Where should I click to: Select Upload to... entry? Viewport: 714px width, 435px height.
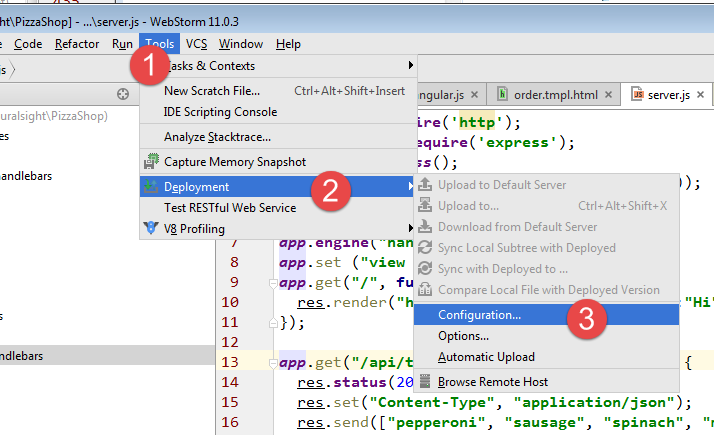point(546,206)
